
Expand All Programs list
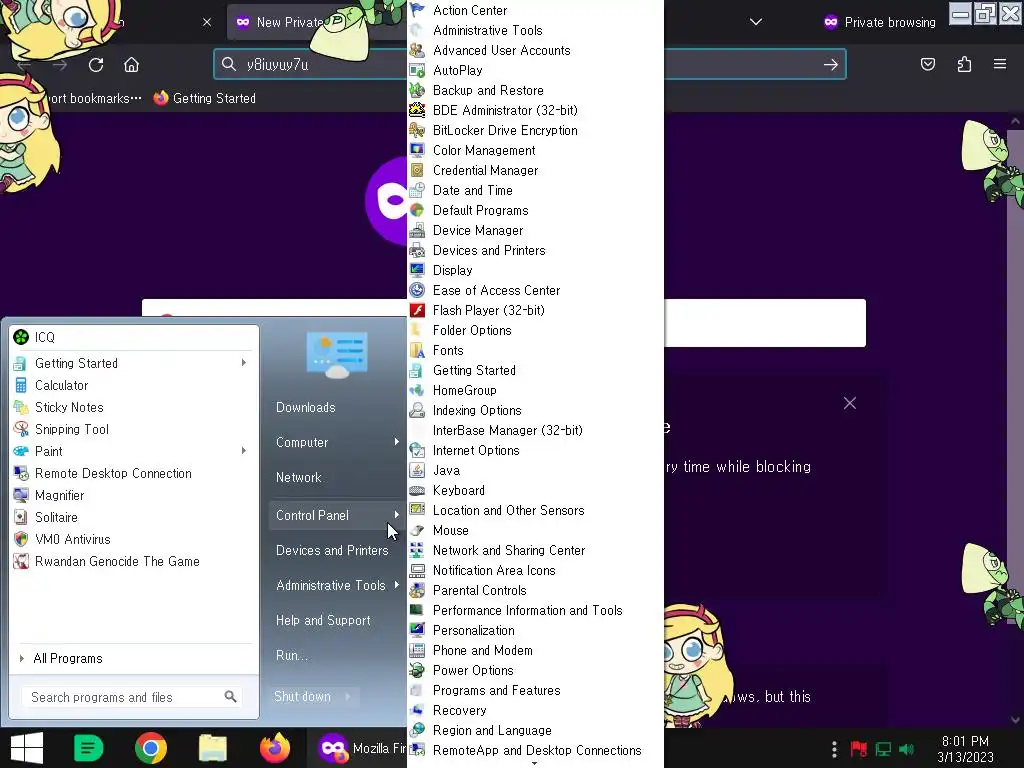coord(68,658)
